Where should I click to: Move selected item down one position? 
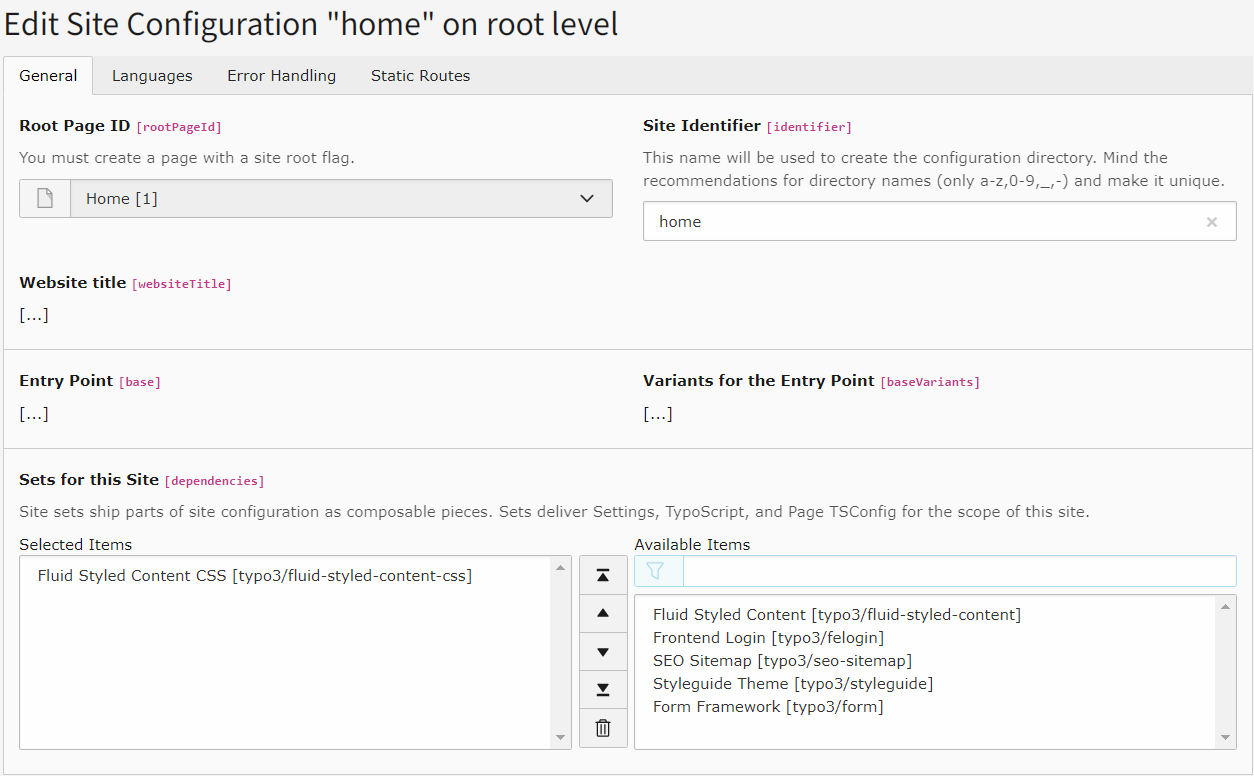point(603,652)
